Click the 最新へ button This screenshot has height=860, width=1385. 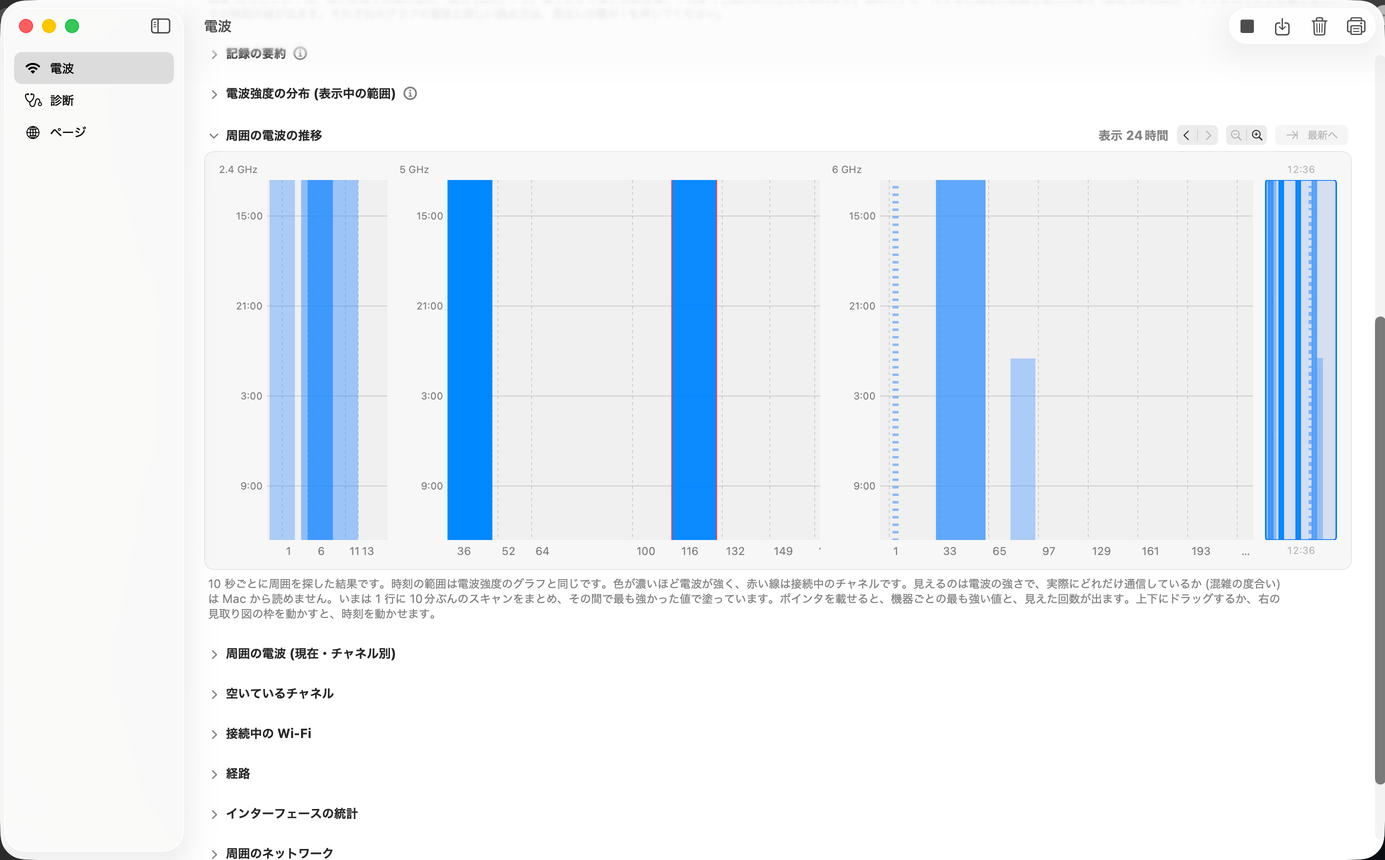click(1312, 135)
